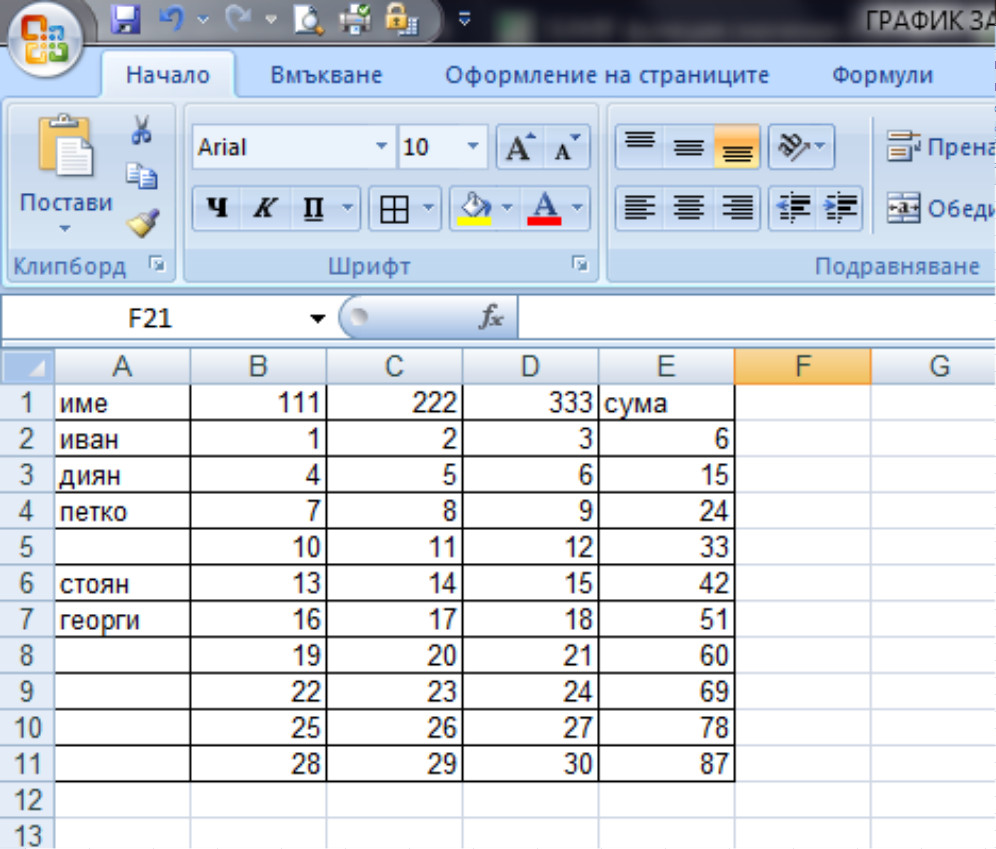This screenshot has height=849, width=996.
Task: Decrease font size with small A
Action: 567,147
